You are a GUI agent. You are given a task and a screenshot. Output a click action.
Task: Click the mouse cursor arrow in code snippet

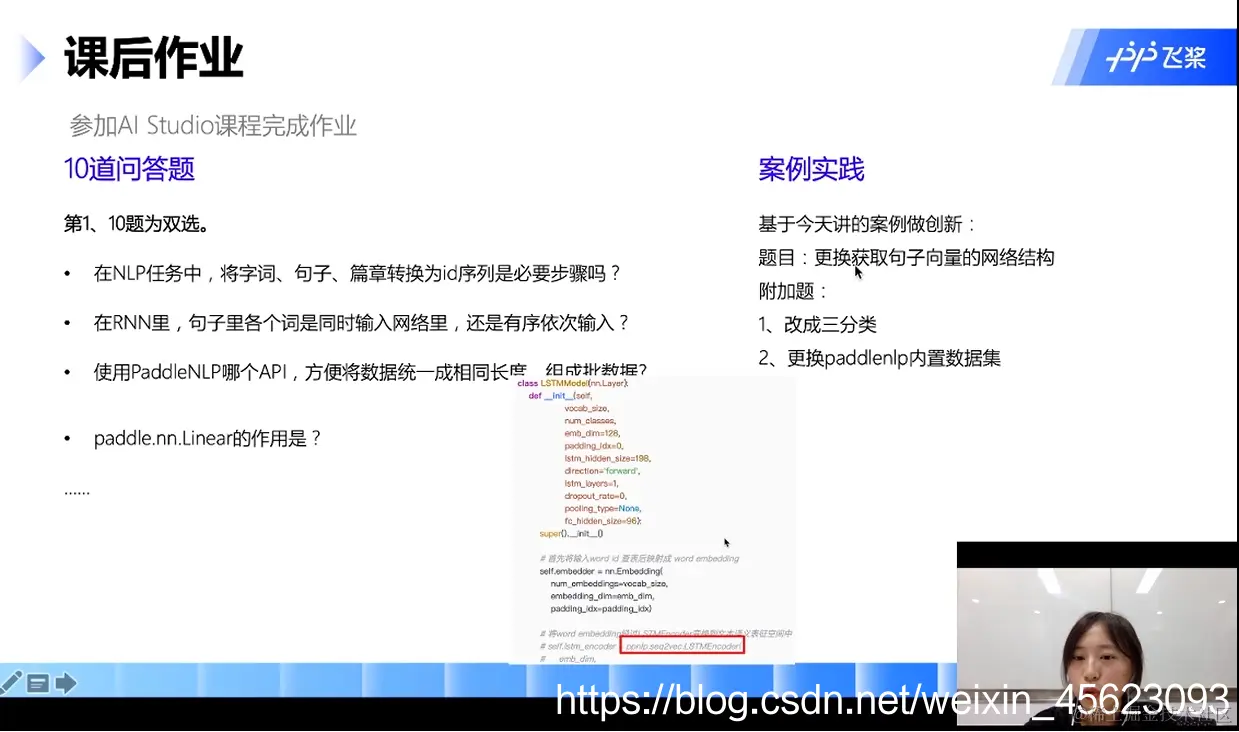pyautogui.click(x=726, y=542)
